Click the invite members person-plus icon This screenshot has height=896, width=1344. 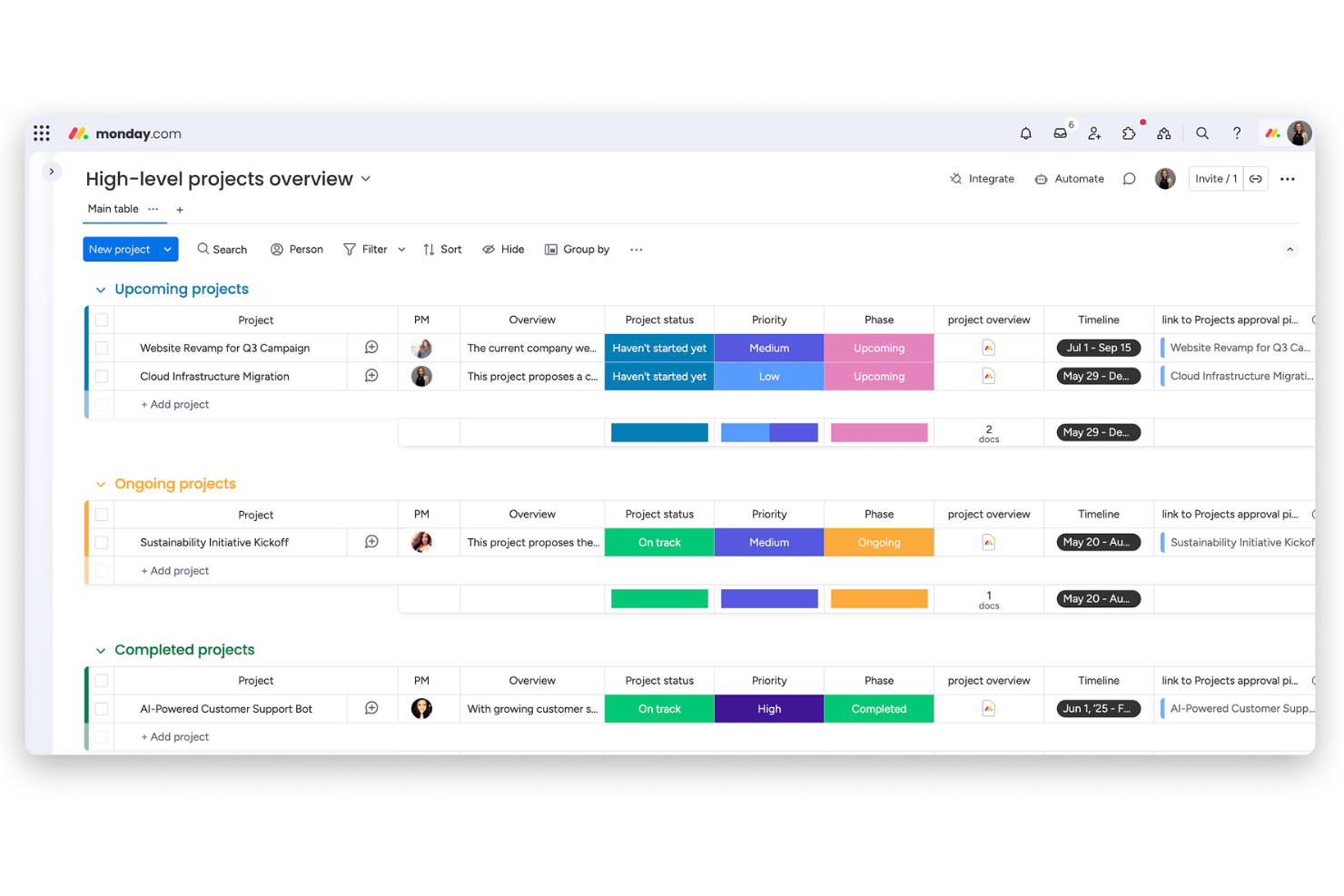click(1094, 133)
